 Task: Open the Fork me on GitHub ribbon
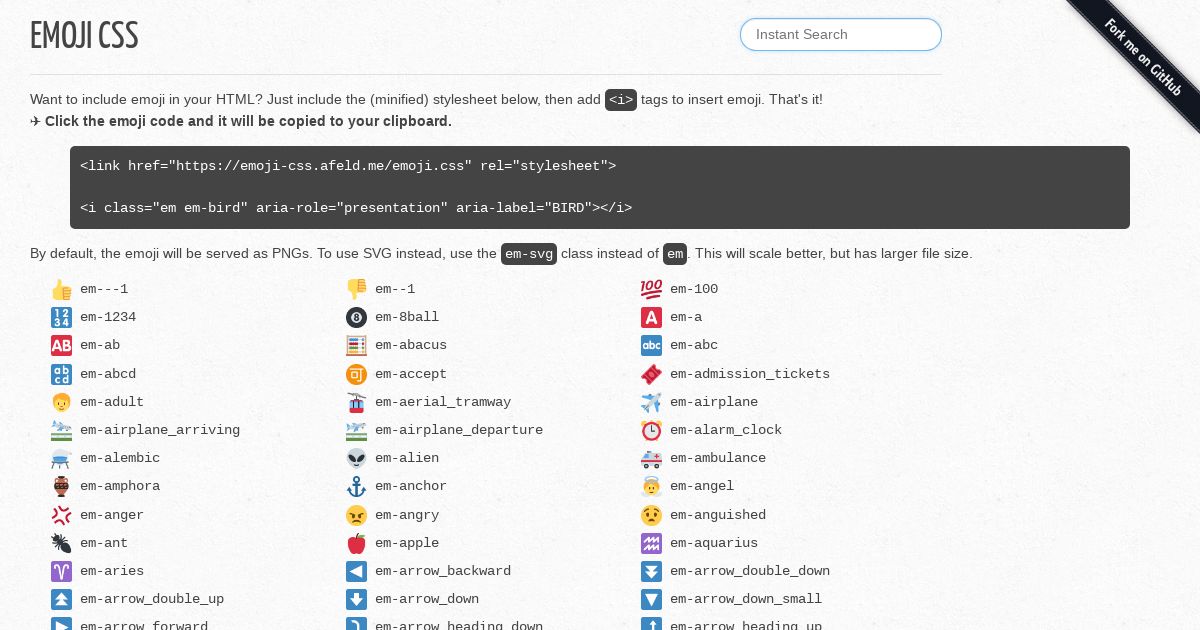coord(1145,58)
